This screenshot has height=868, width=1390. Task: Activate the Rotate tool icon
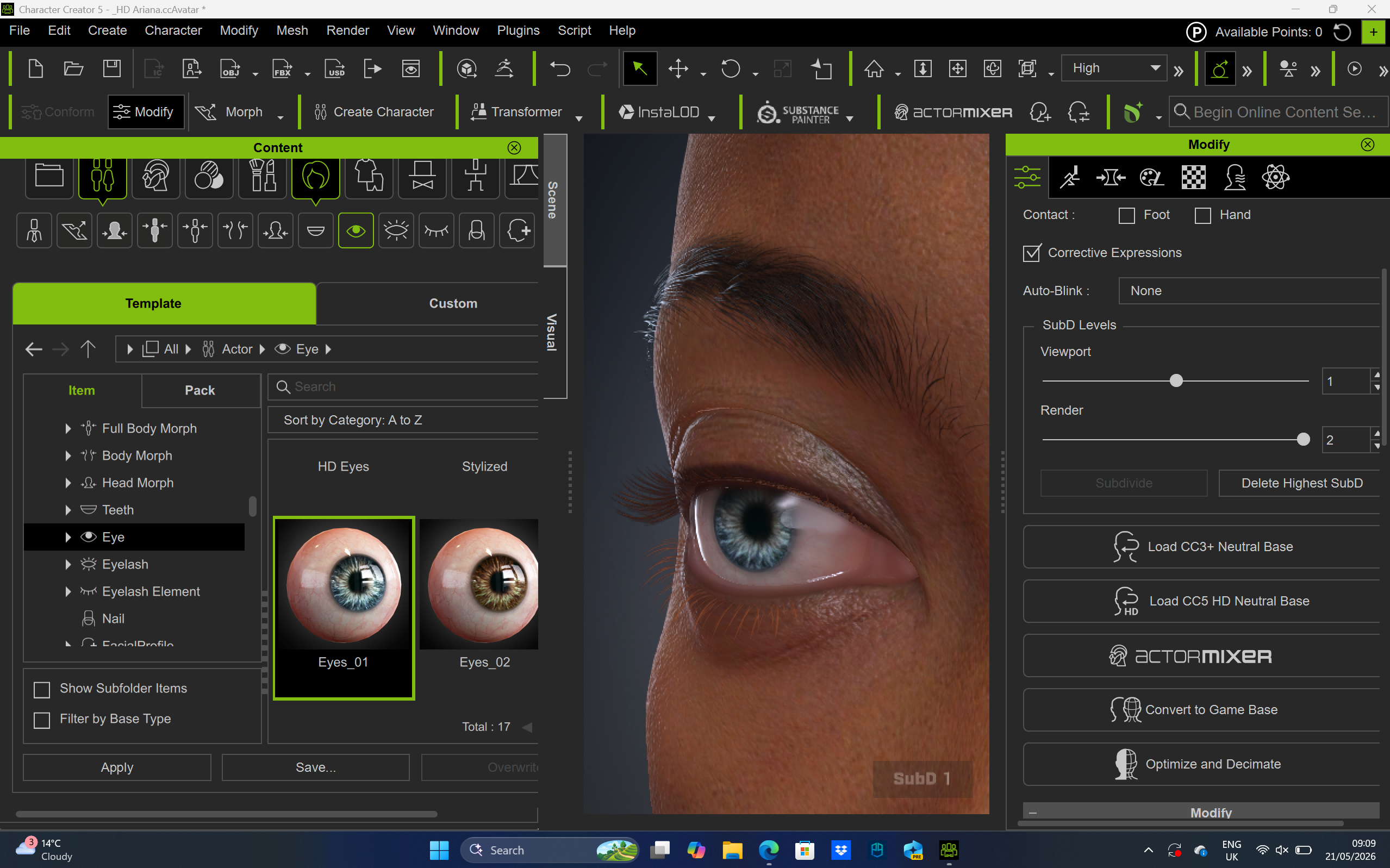coord(730,69)
